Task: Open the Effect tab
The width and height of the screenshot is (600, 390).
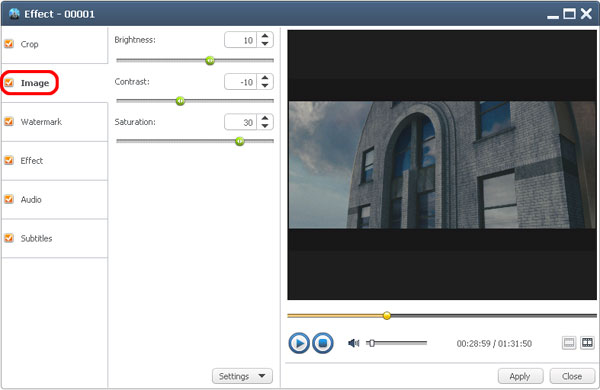Action: pos(55,161)
